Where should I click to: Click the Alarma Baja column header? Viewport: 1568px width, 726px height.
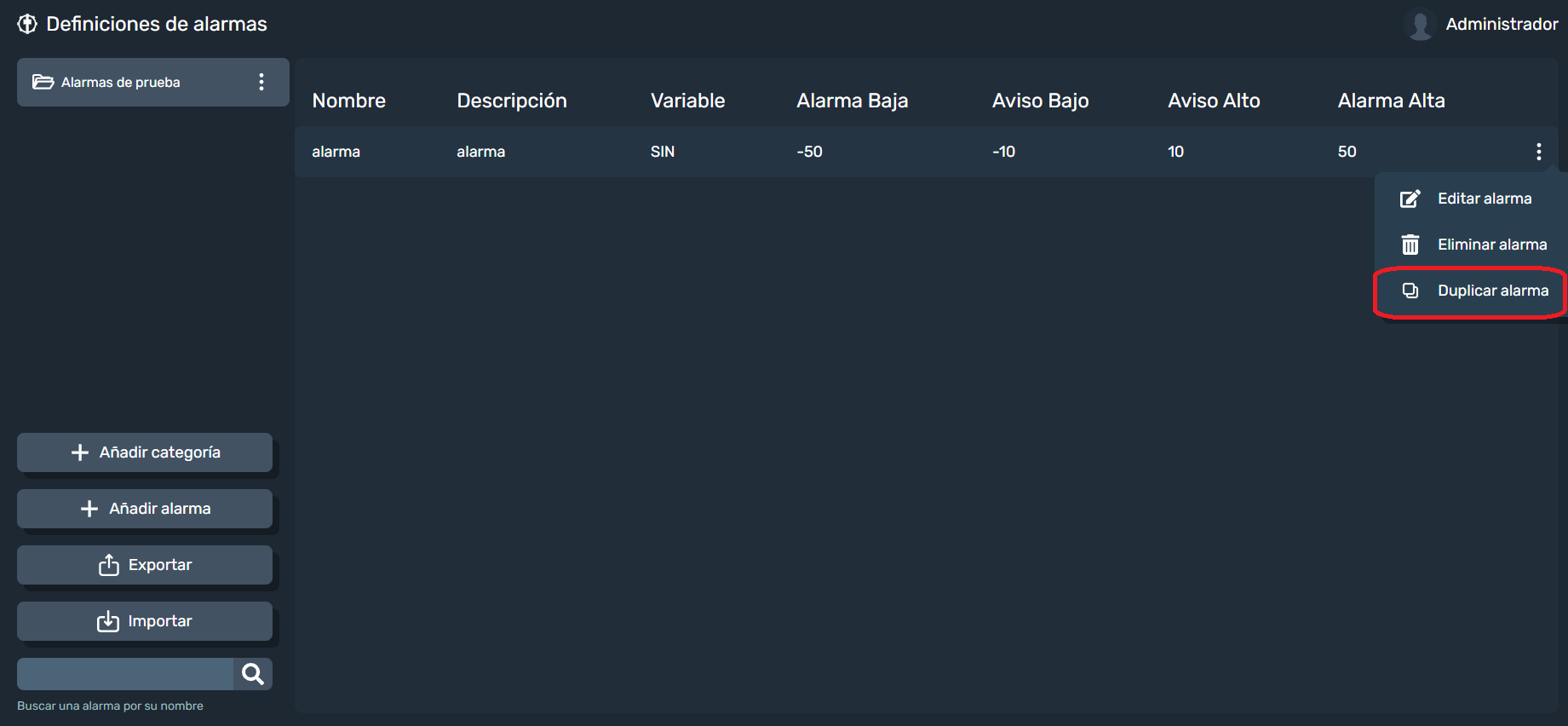853,101
